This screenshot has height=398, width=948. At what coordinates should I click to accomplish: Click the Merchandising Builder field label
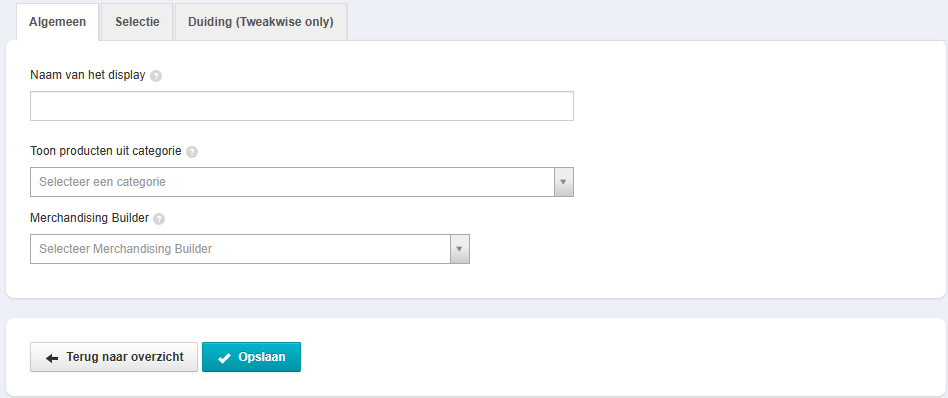click(89, 218)
